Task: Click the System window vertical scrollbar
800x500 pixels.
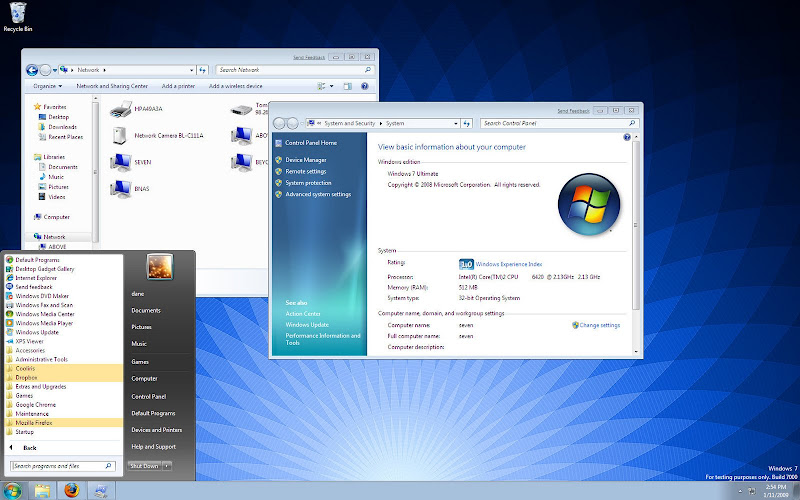Action: tap(636, 224)
